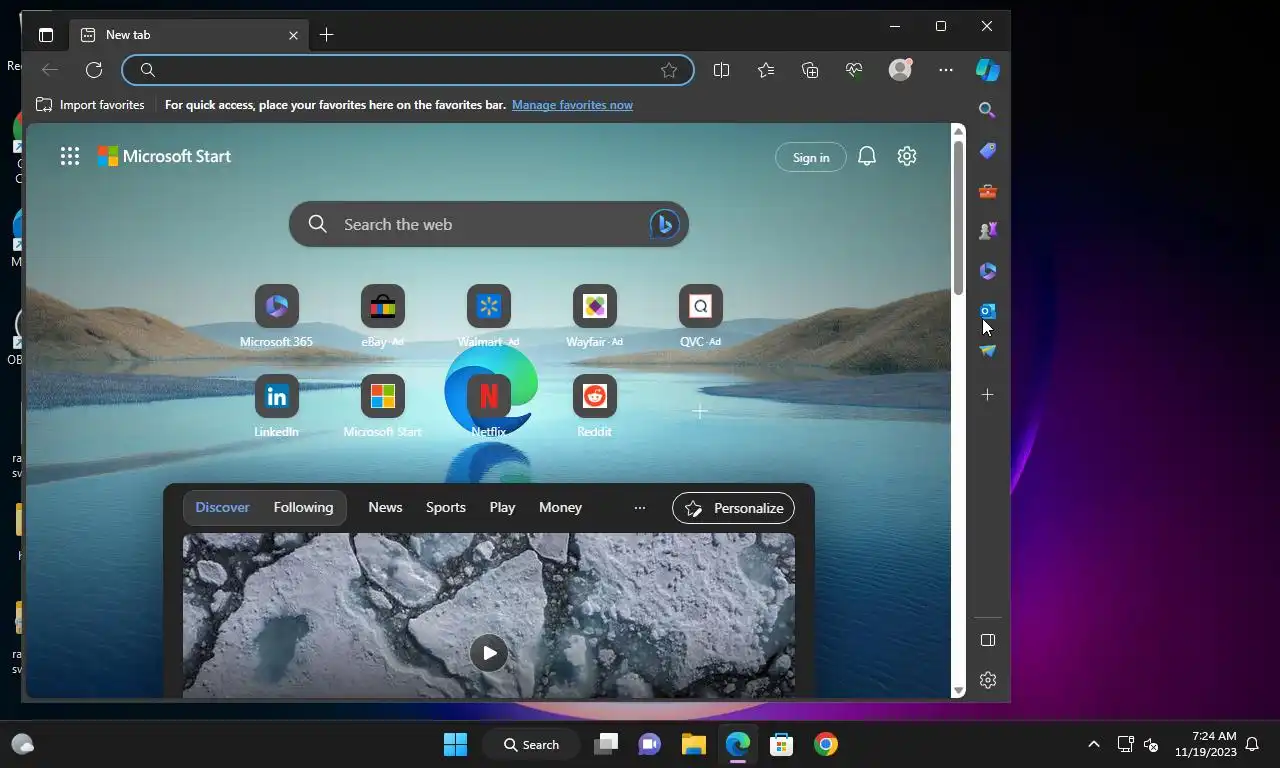This screenshot has width=1280, height=768.
Task: Click Import favorites
Action: (90, 105)
